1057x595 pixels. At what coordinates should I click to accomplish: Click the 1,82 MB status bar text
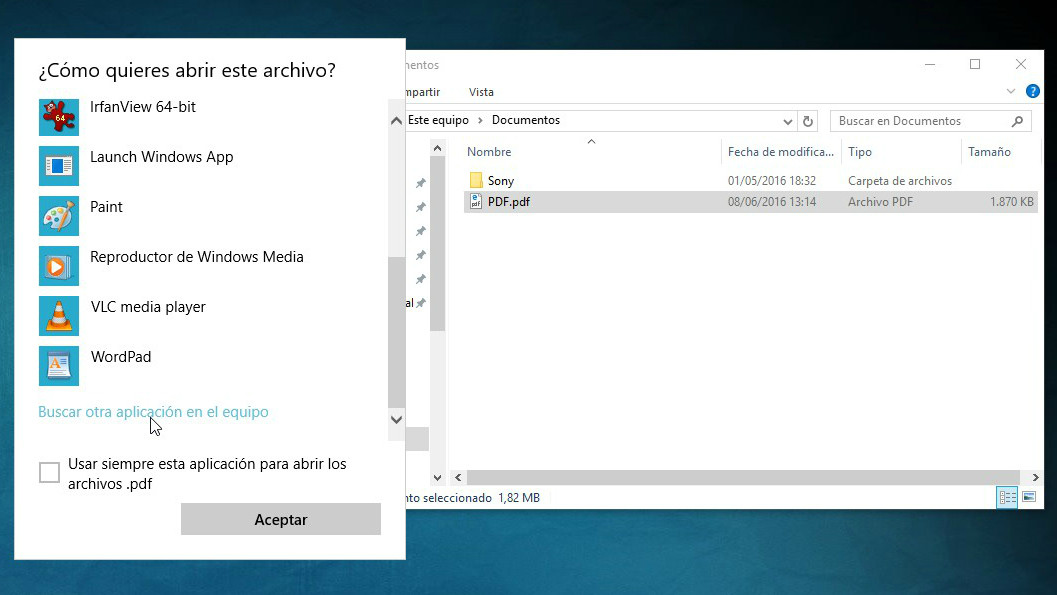pyautogui.click(x=519, y=498)
